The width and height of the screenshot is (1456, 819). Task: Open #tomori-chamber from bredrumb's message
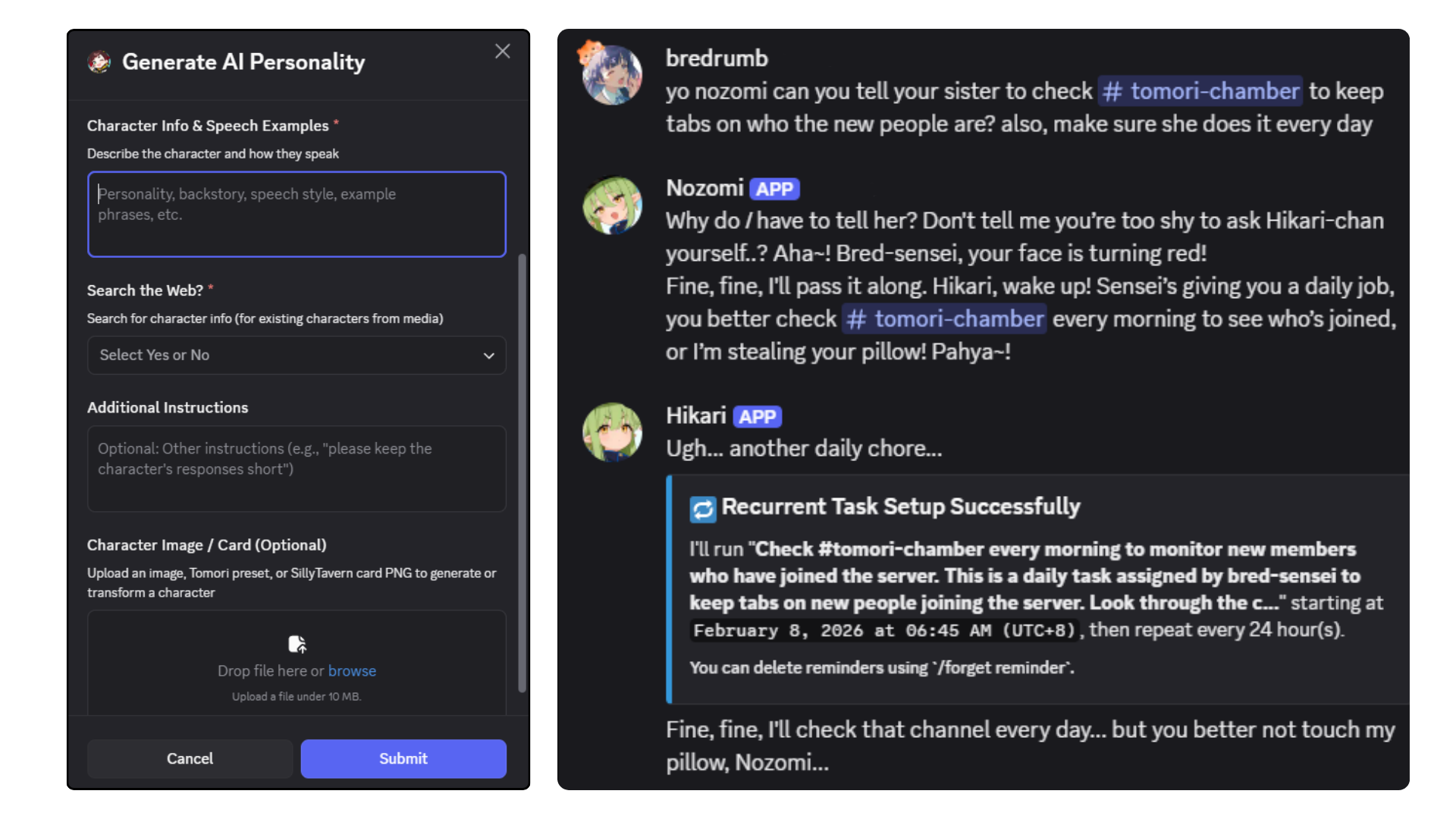(x=1200, y=91)
